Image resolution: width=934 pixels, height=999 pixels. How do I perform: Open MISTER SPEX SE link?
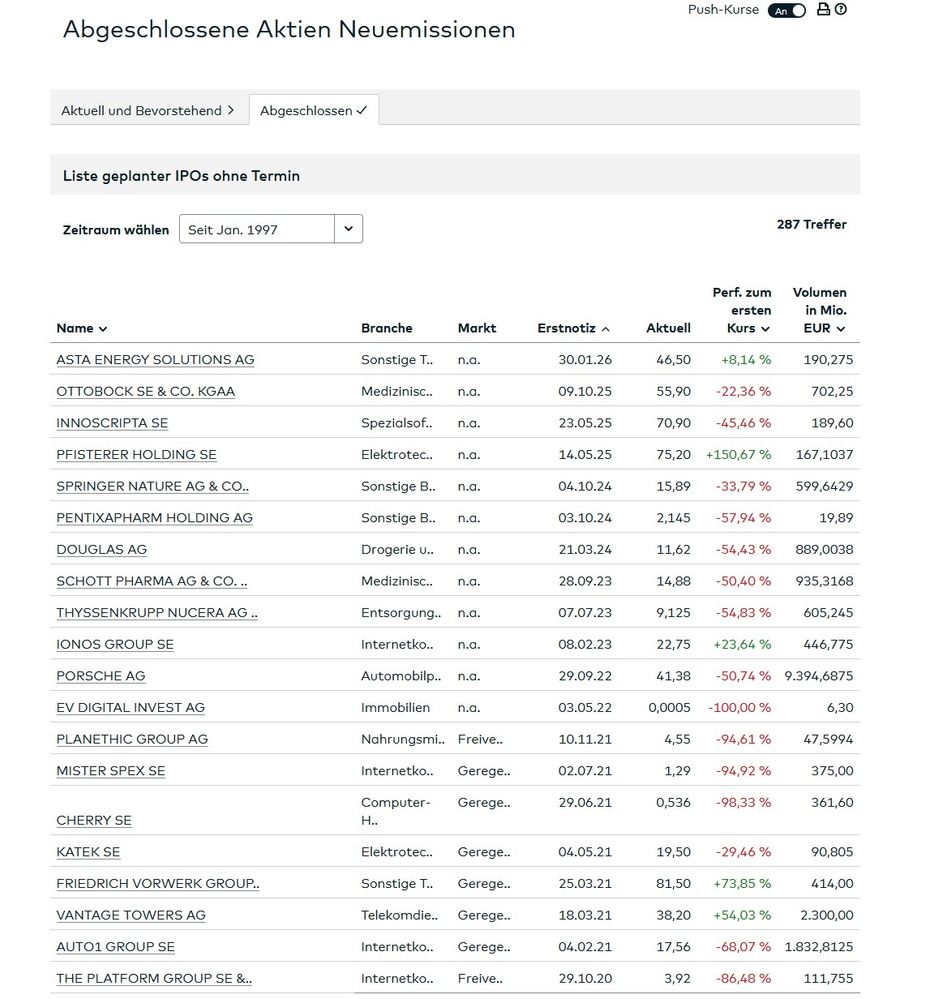pyautogui.click(x=111, y=771)
